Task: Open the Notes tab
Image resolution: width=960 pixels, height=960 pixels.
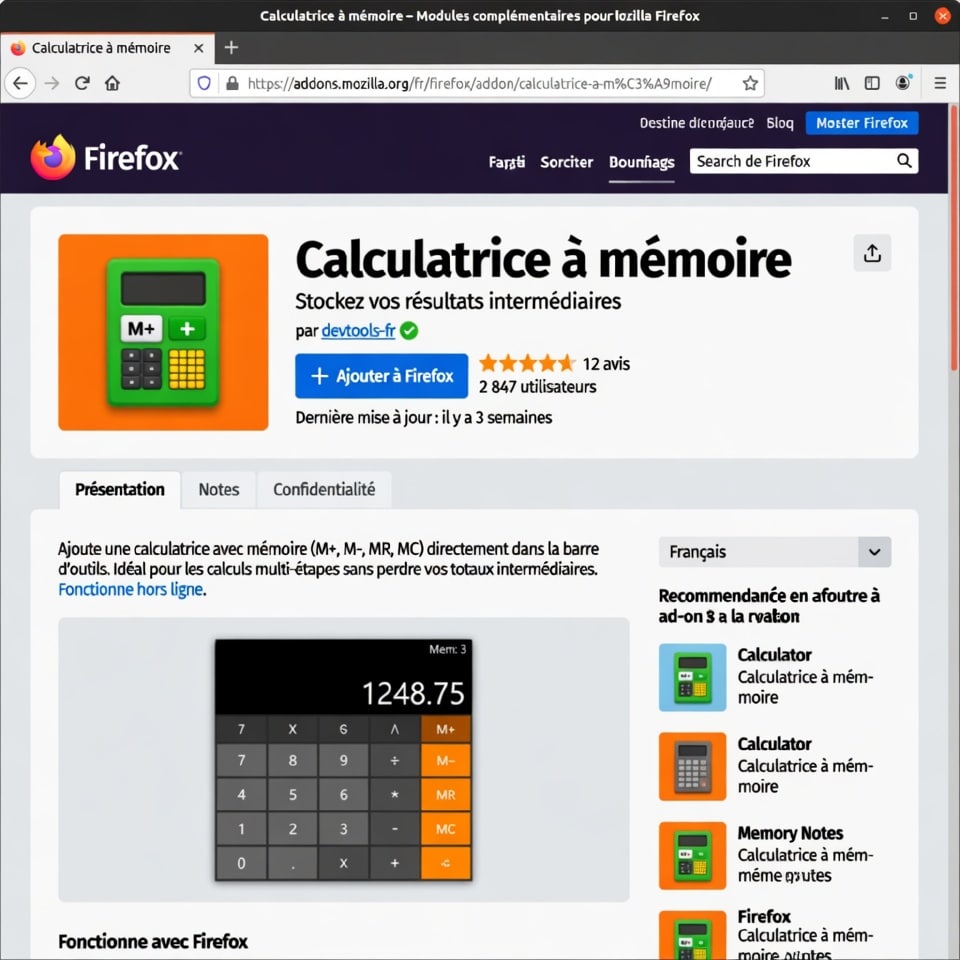Action: pos(219,490)
